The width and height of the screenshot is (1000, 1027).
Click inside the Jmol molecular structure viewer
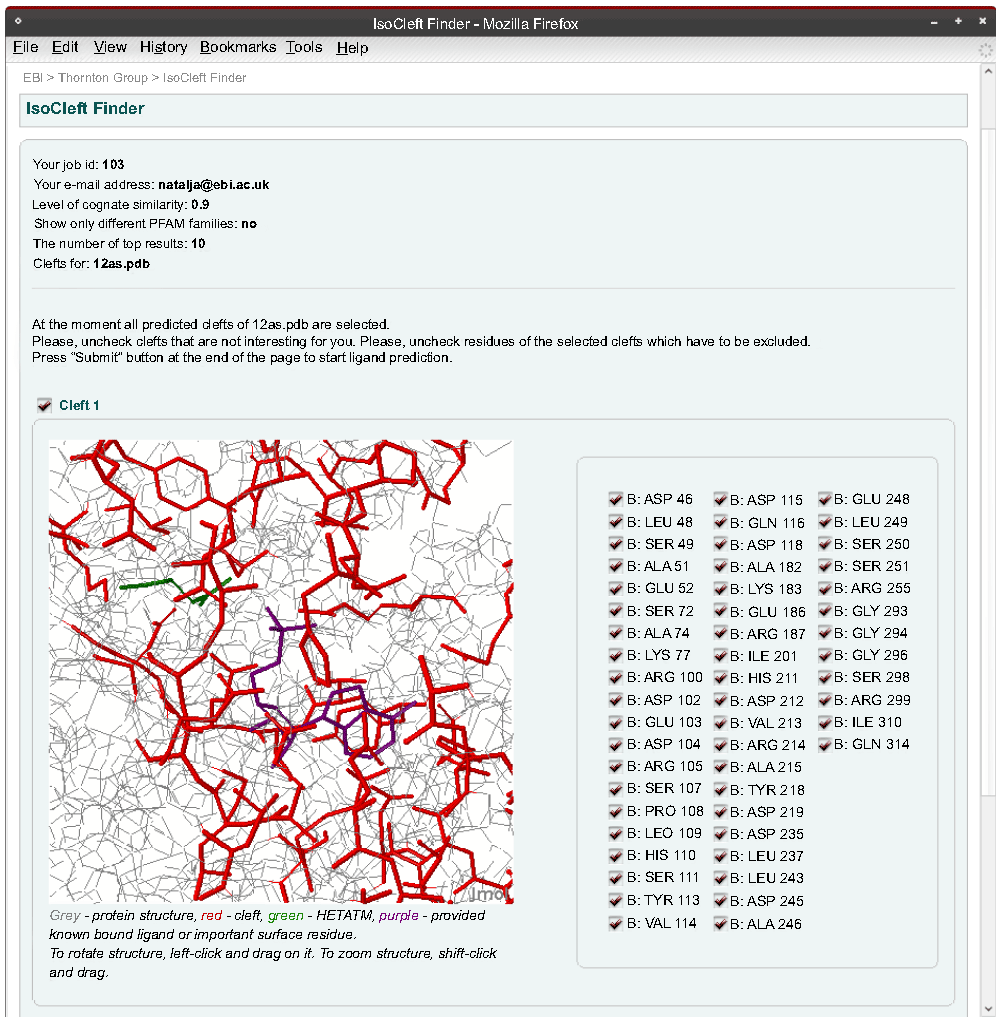pos(281,671)
